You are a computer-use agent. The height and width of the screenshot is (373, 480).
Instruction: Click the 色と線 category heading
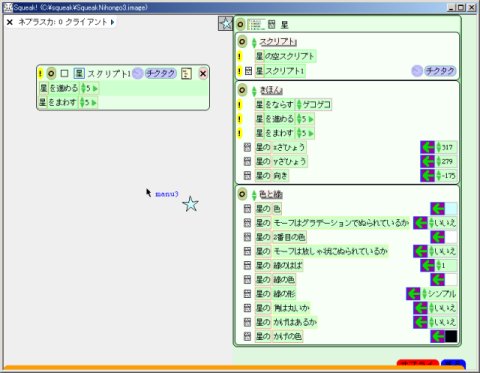coord(271,194)
